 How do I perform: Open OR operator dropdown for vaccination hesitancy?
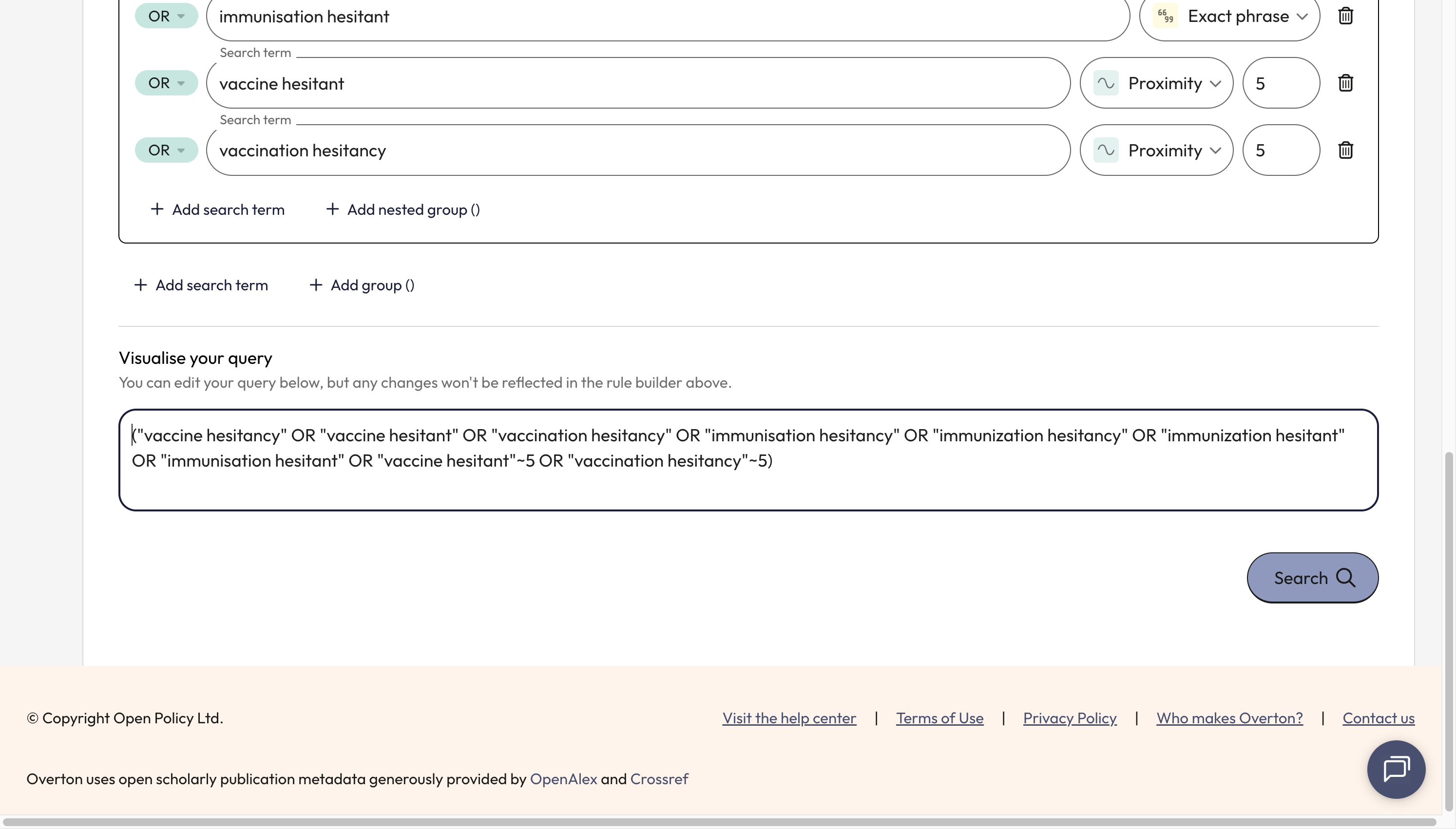pos(166,150)
